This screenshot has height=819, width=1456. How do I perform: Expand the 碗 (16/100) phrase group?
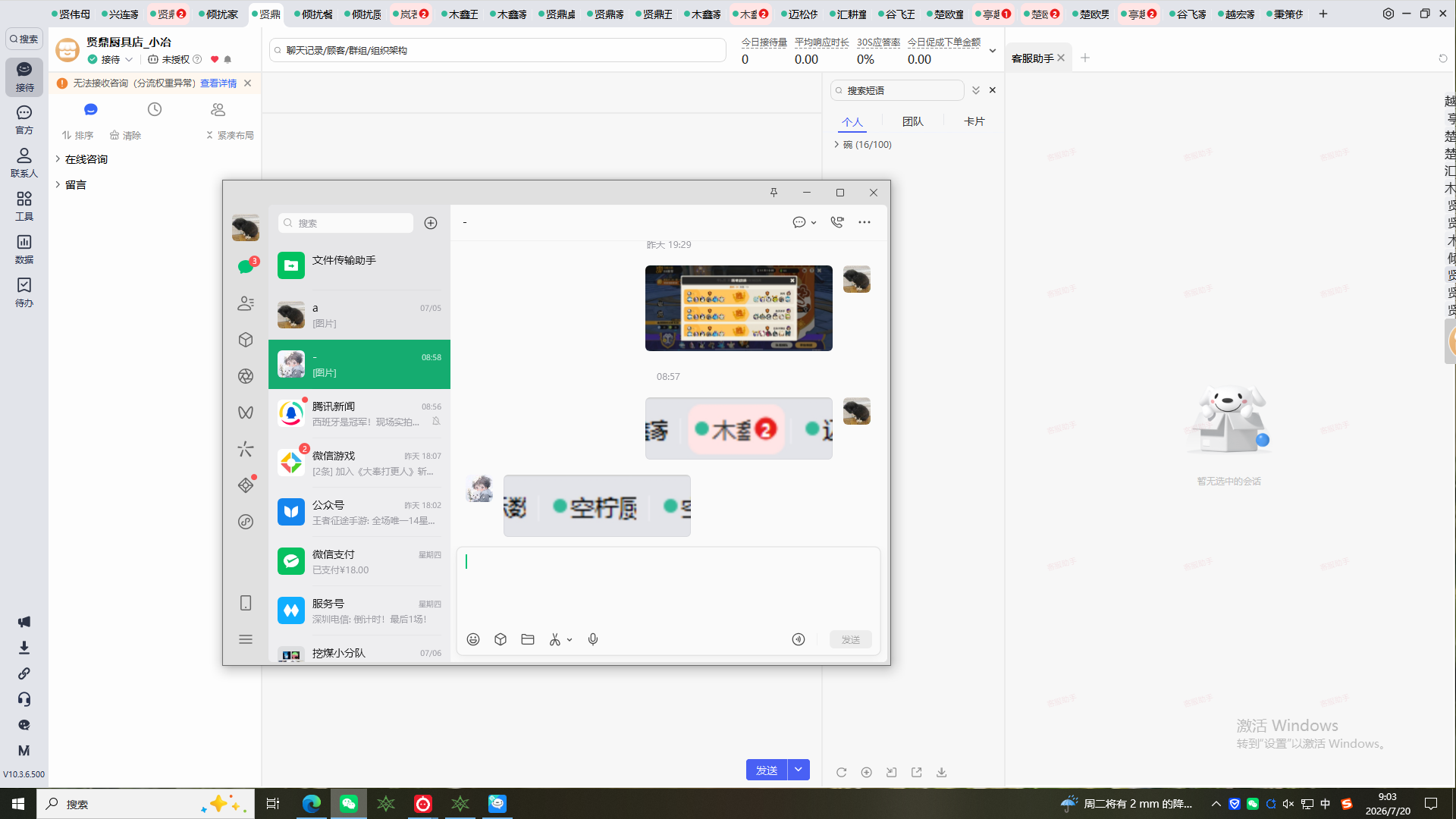(x=863, y=144)
